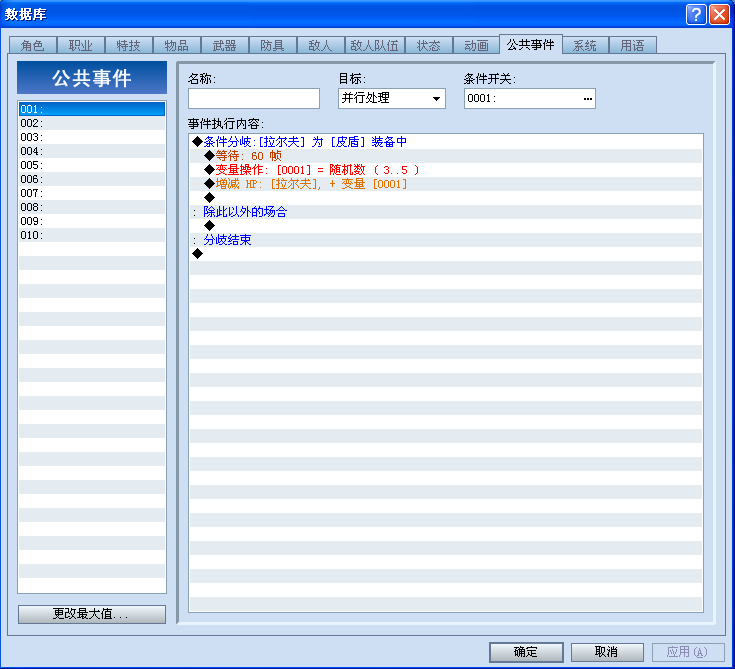Click the 取消 button
Screen dimensions: 735x669
pos(607,652)
